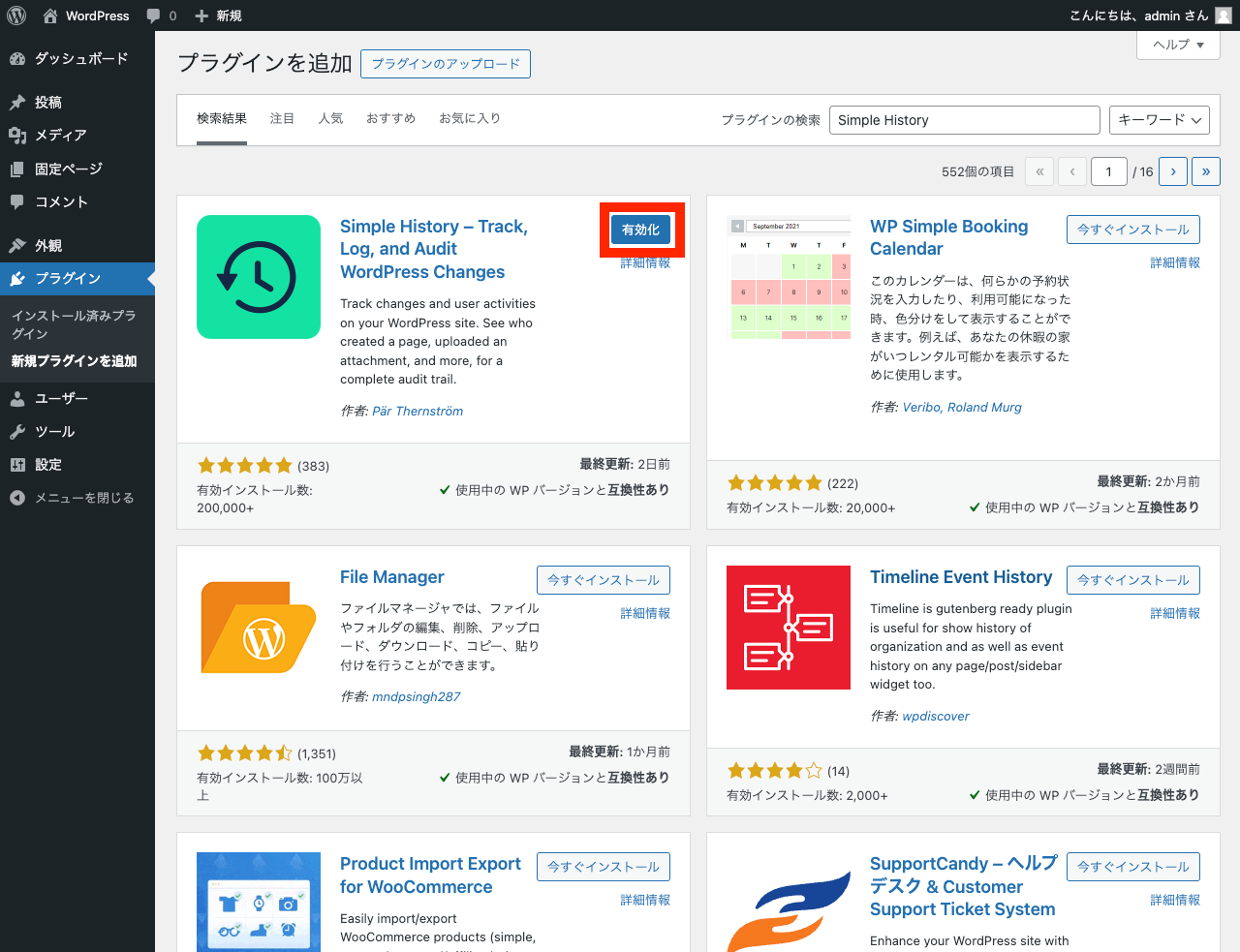1240x952 pixels.
Task: Open the ユーザー users menu
Action: point(77,398)
